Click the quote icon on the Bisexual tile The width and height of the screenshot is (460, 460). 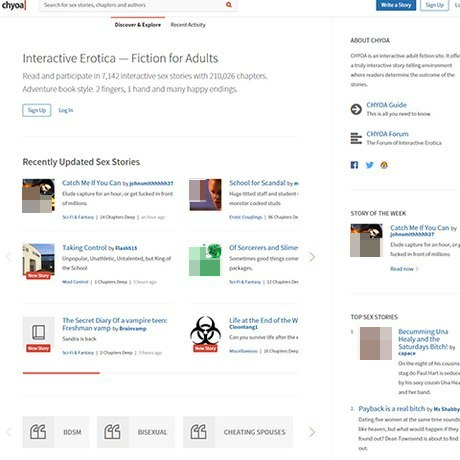click(112, 432)
